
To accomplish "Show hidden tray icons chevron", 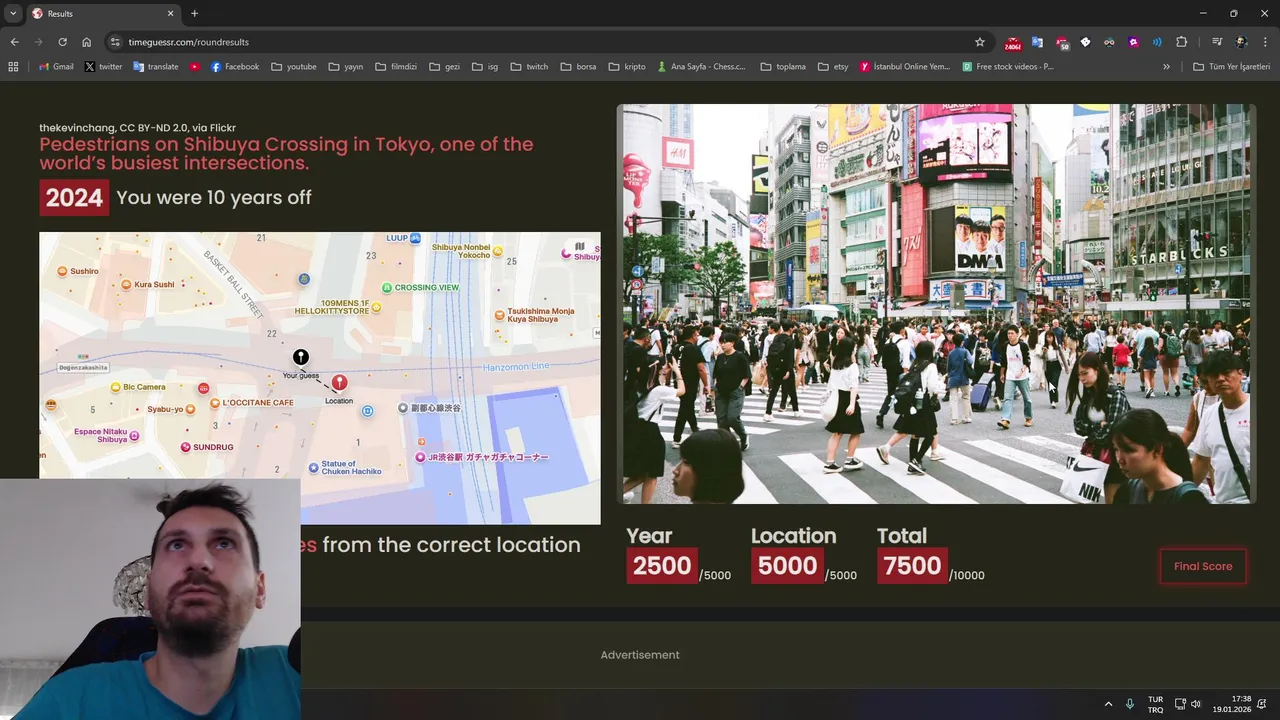I will [x=1108, y=704].
